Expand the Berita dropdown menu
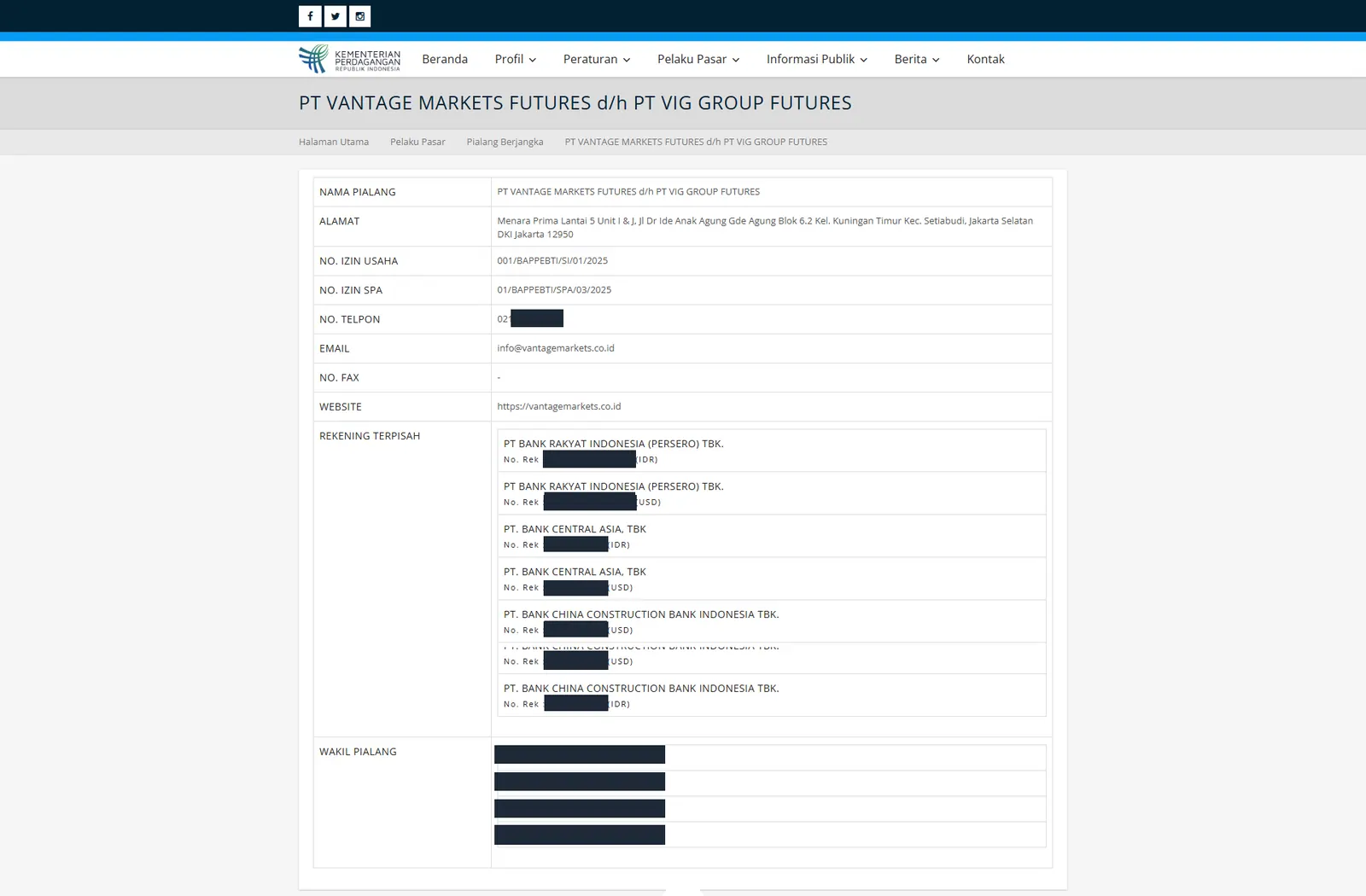 pos(917,59)
